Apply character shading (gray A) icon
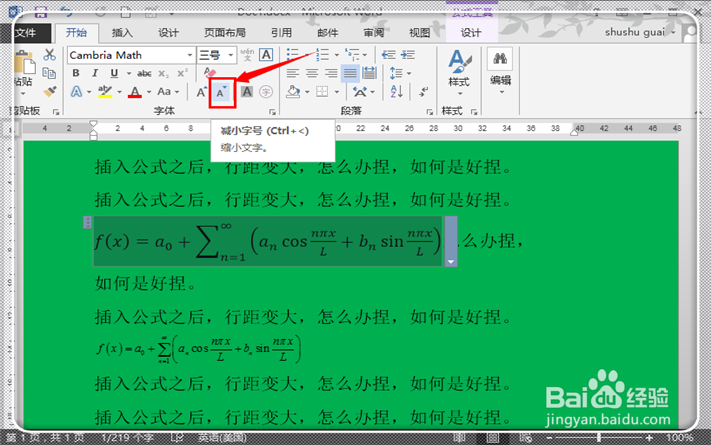This screenshot has width=711, height=445. click(247, 92)
